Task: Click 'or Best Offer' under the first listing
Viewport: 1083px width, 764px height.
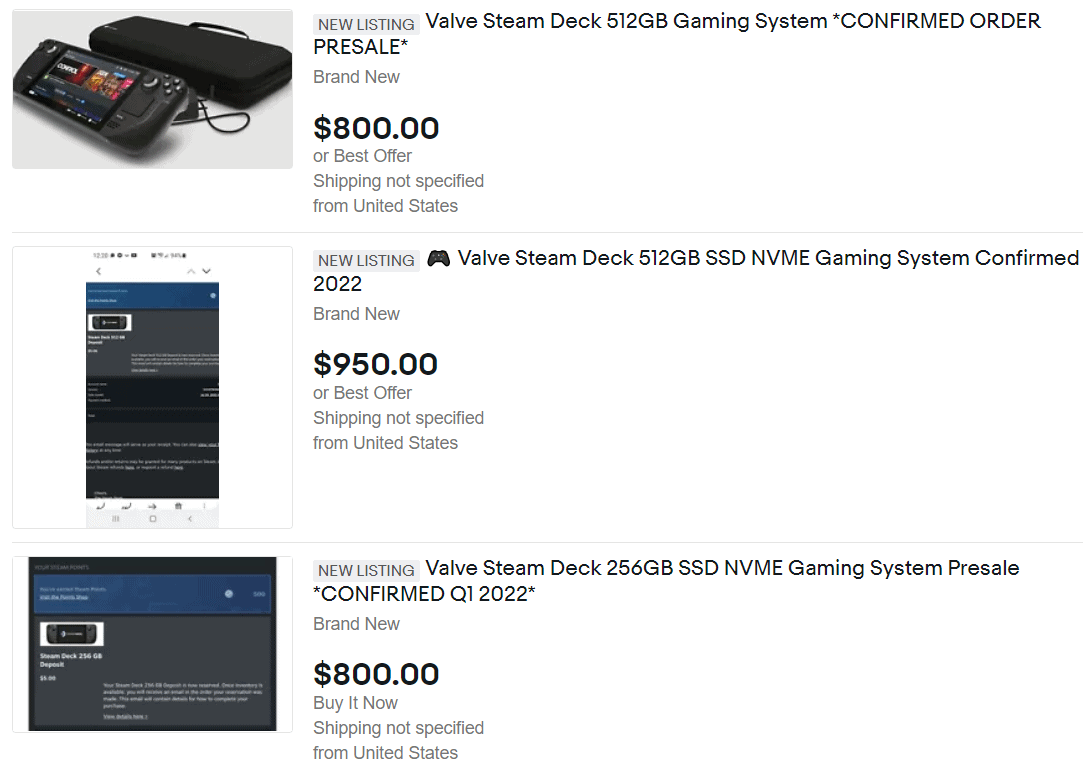Action: (x=361, y=156)
